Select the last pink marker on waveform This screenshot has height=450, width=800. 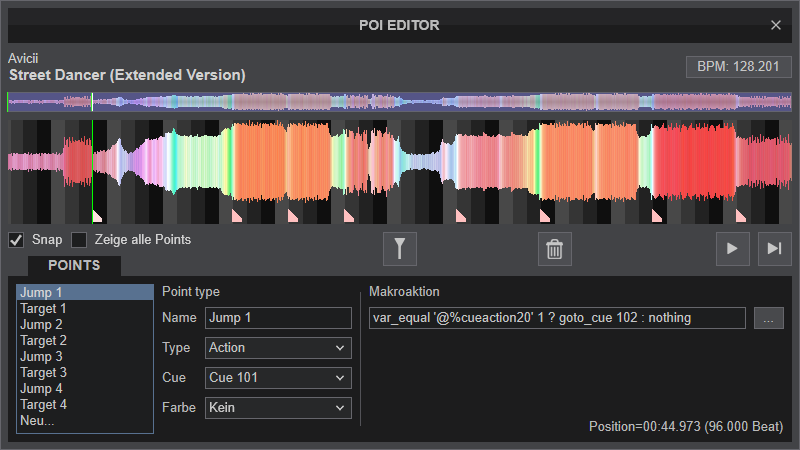741,216
